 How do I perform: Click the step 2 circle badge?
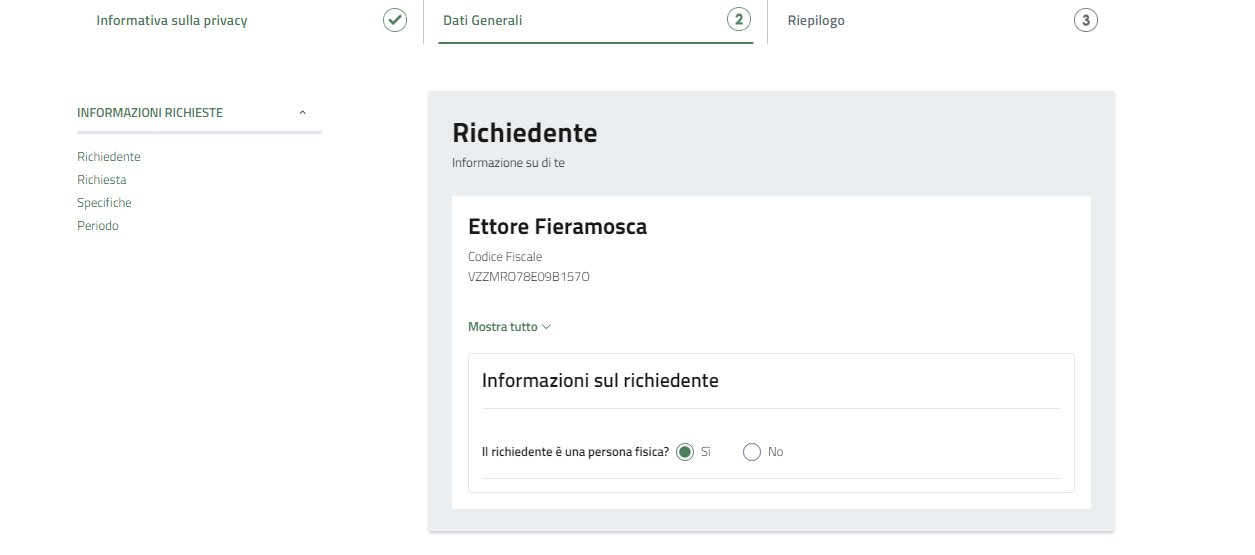[x=738, y=20]
